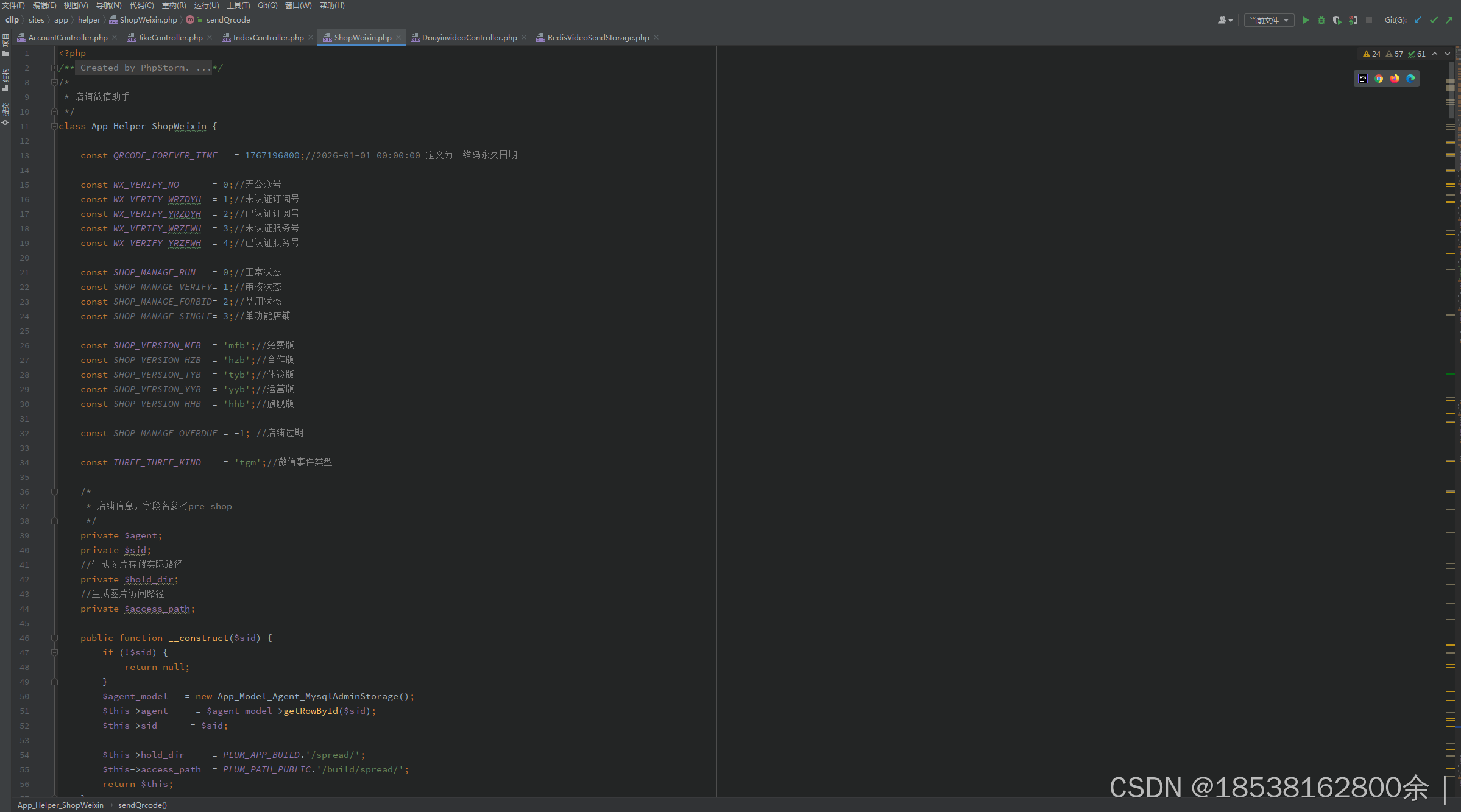Click the Git push arrow icon
This screenshot has width=1461, height=812.
tap(1449, 20)
